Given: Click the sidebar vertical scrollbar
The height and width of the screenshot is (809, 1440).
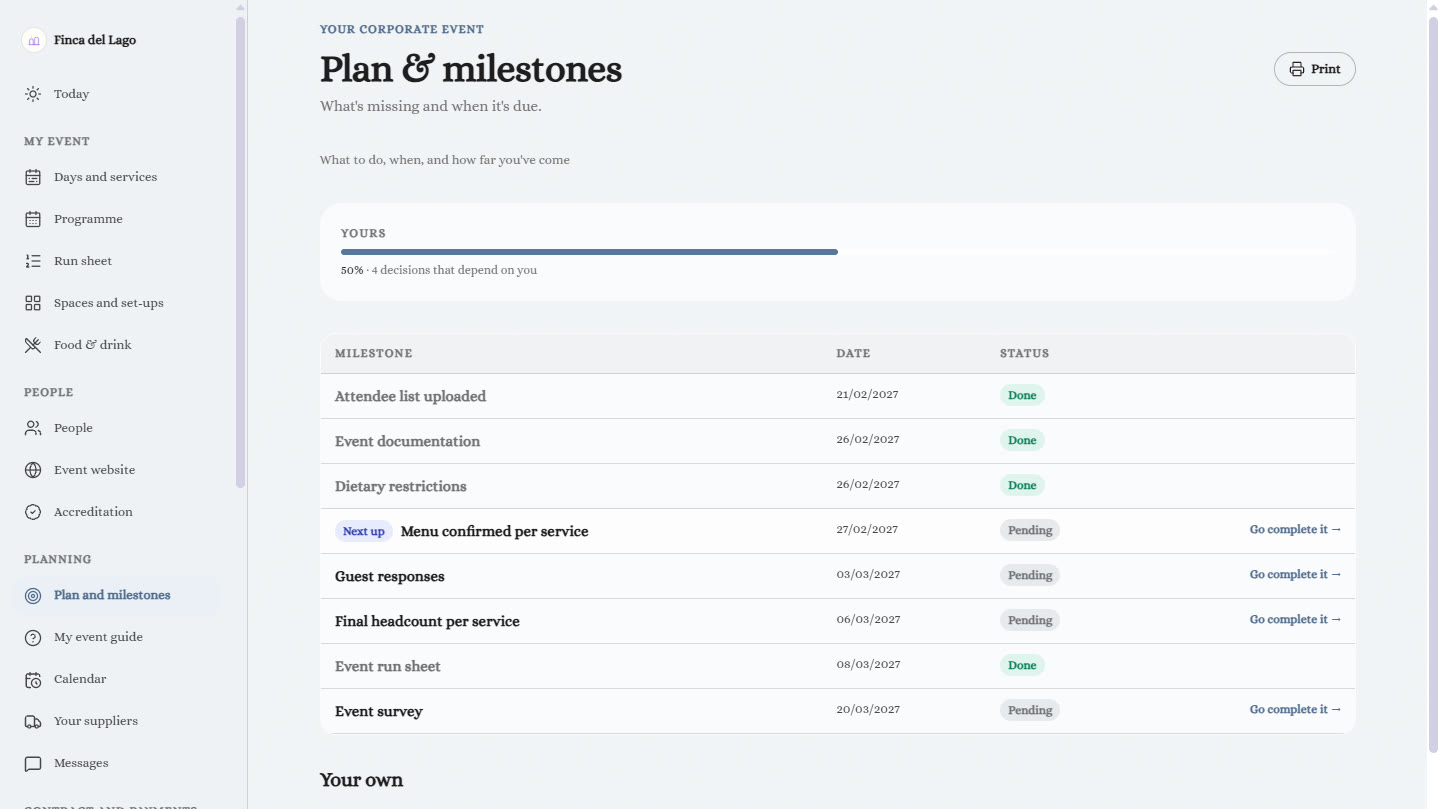Looking at the screenshot, I should point(240,252).
